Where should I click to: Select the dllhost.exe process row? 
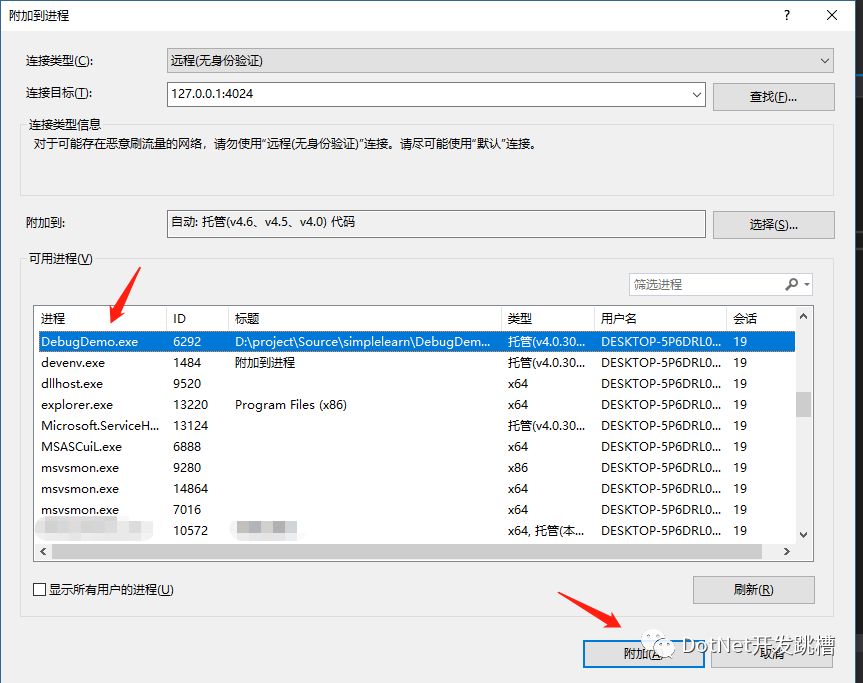click(x=417, y=384)
